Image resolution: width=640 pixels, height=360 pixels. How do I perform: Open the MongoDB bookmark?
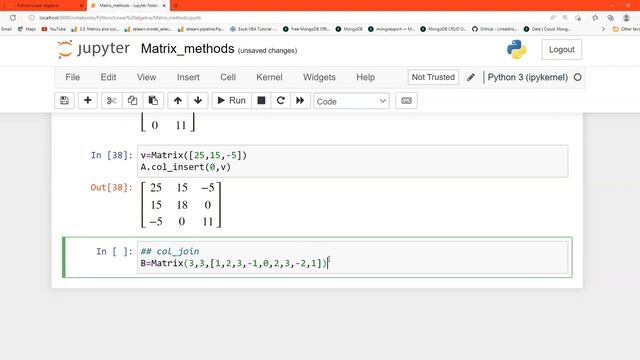[349, 29]
